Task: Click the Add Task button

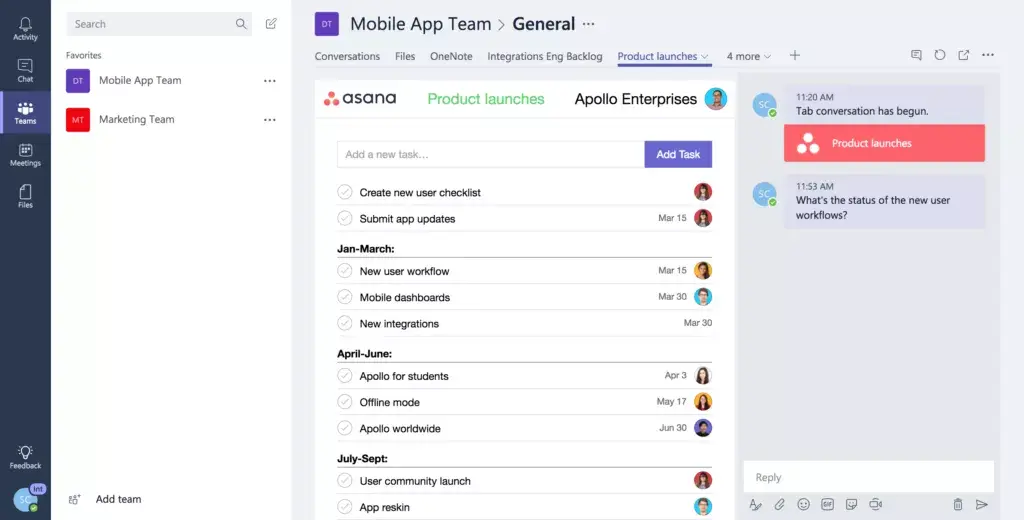Action: point(678,154)
